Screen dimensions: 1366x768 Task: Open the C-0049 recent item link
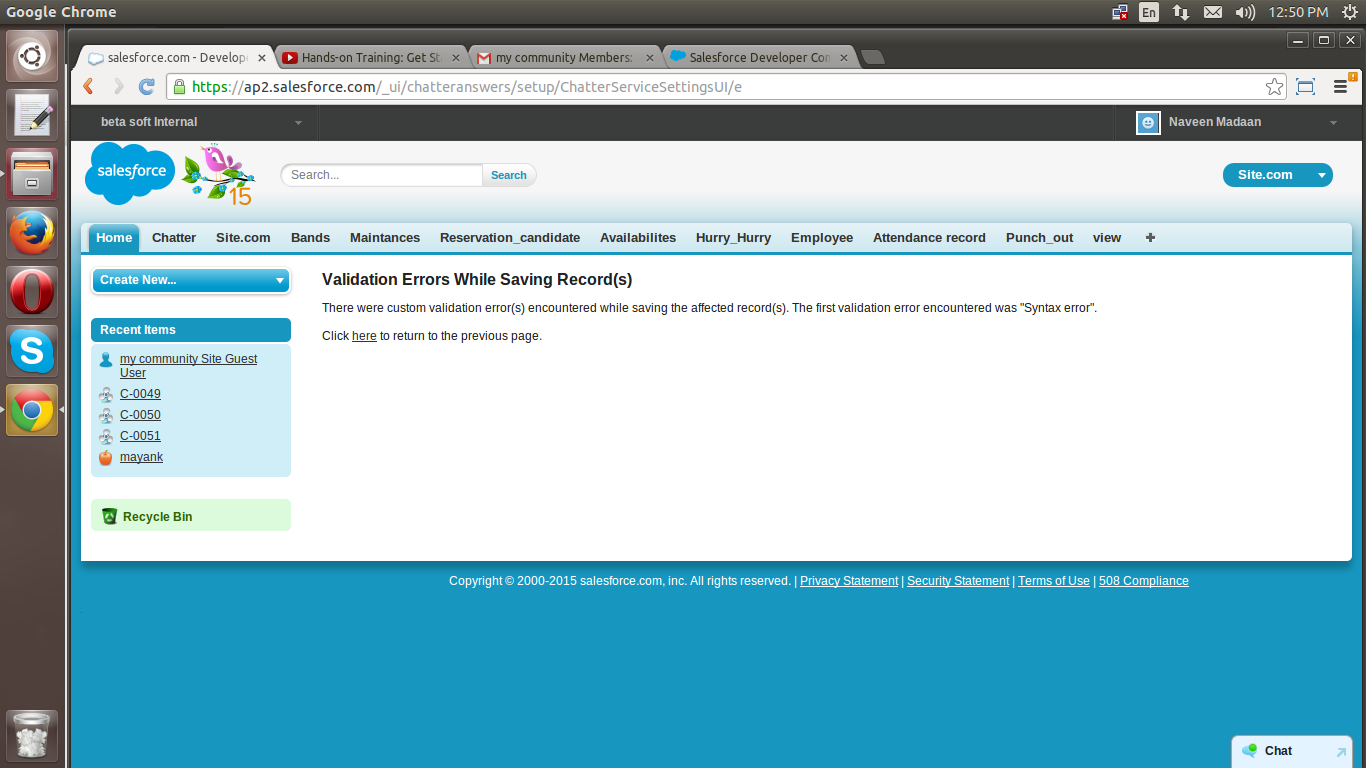click(x=140, y=394)
